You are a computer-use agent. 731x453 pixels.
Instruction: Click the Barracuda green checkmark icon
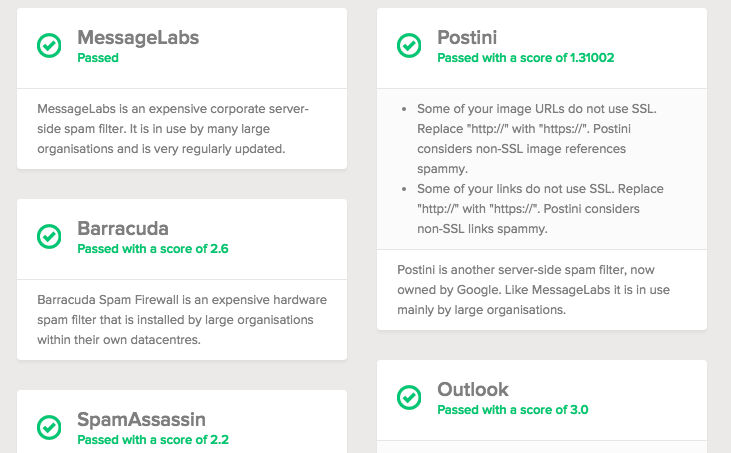pos(49,236)
